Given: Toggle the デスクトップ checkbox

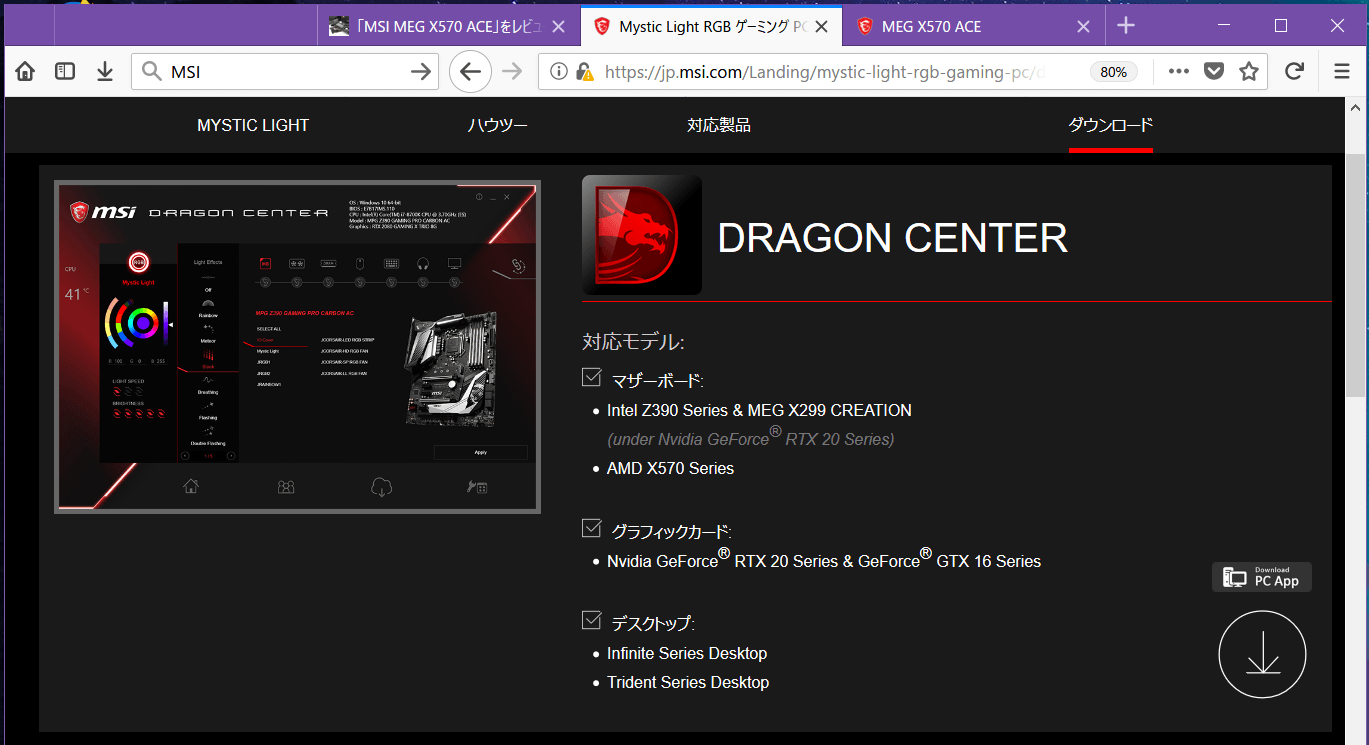Looking at the screenshot, I should pos(592,621).
